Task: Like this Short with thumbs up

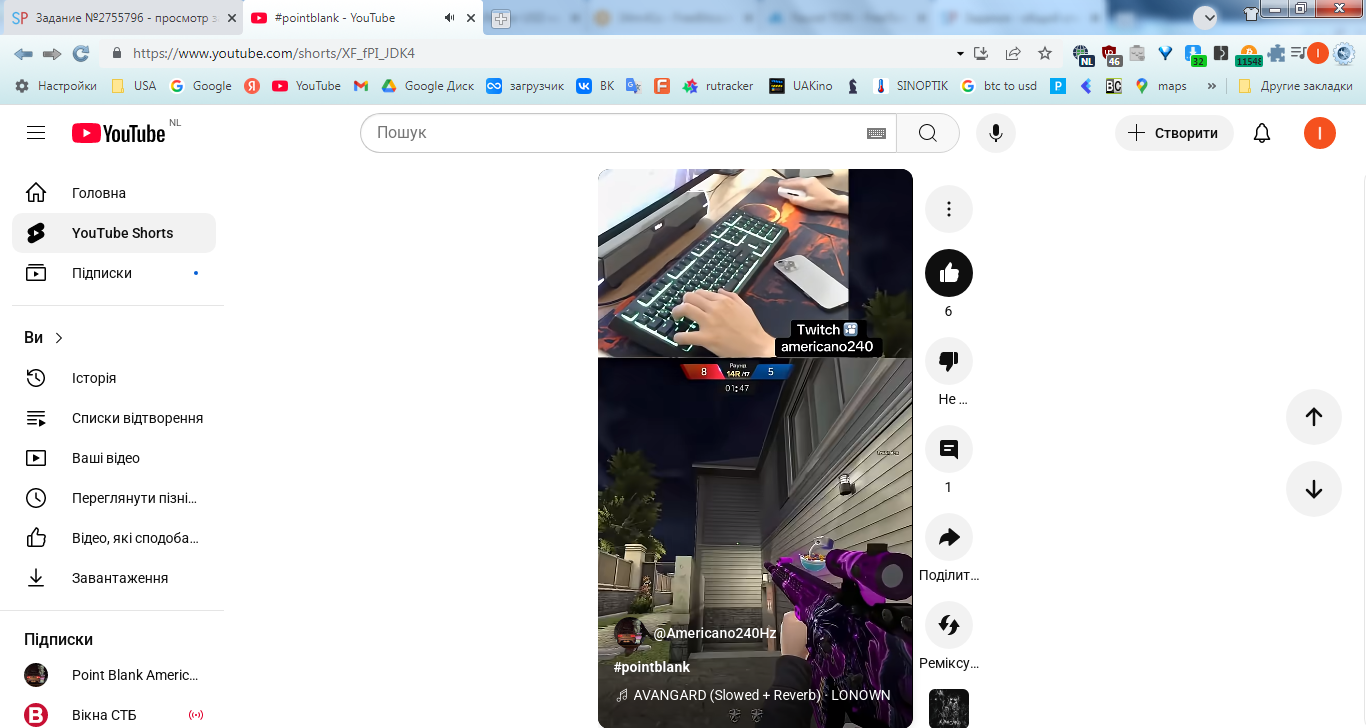Action: coord(949,273)
